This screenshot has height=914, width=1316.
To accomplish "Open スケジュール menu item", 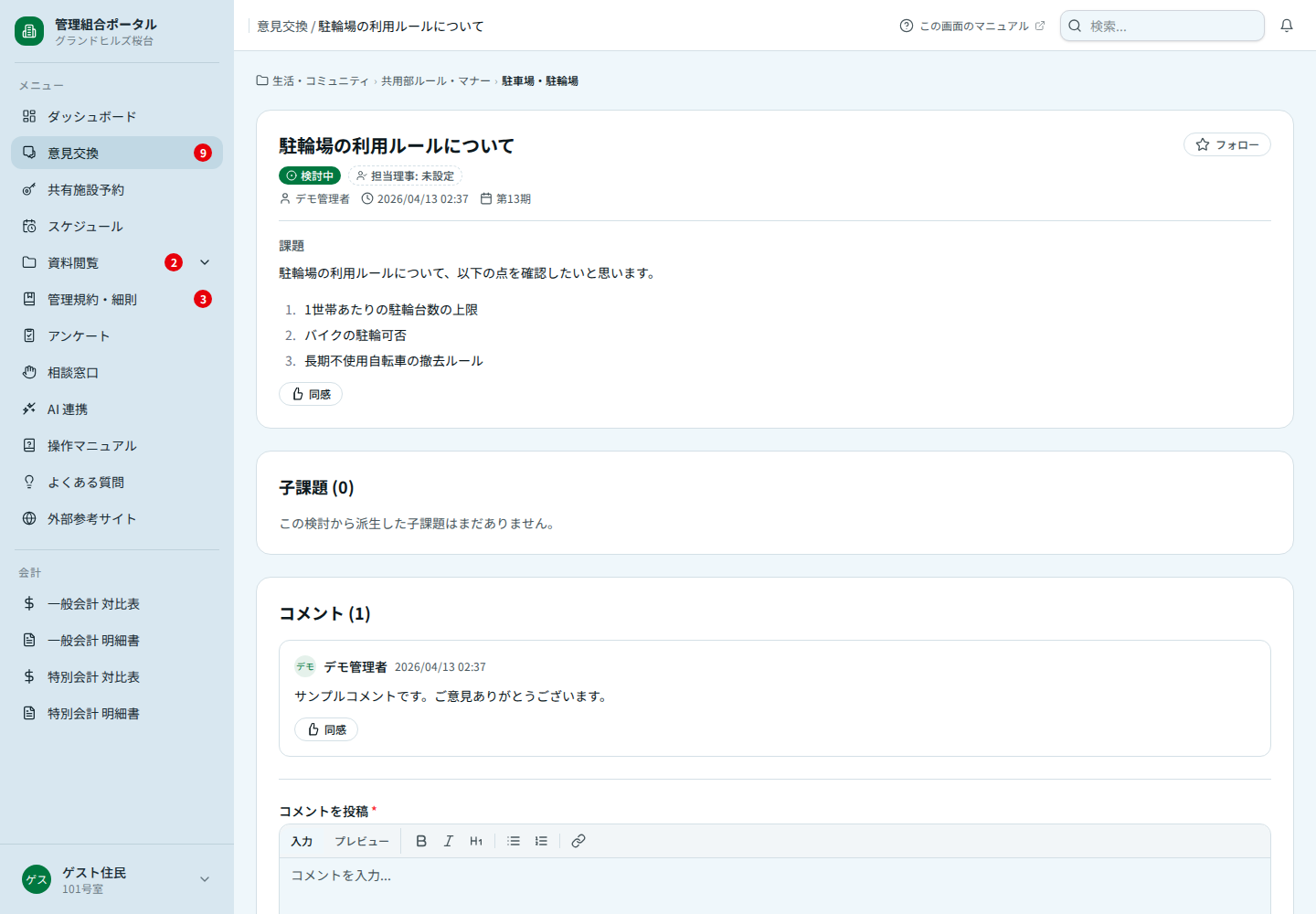I will pyautogui.click(x=117, y=226).
